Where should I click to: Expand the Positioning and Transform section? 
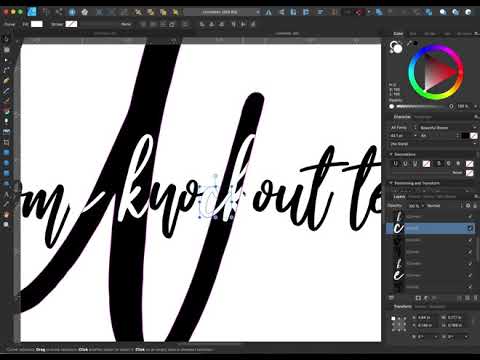pyautogui.click(x=391, y=183)
